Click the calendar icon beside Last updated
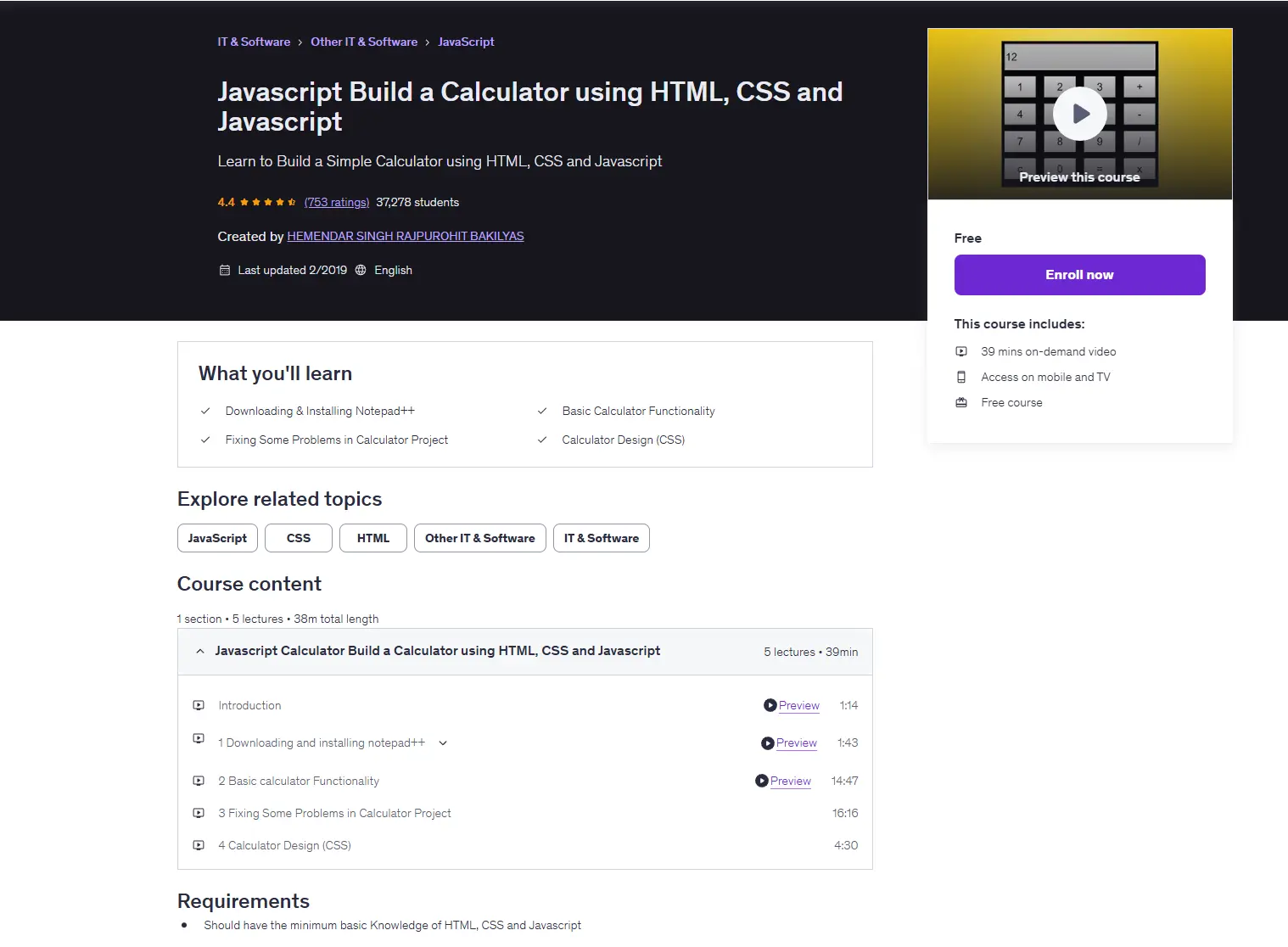The width and height of the screenshot is (1288, 947). tap(225, 270)
